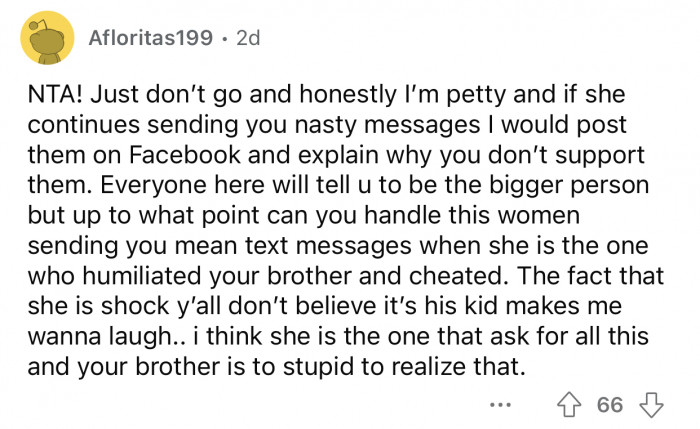This screenshot has width=700, height=429.
Task: Open the Afloritas199 user profile
Action: [150, 39]
